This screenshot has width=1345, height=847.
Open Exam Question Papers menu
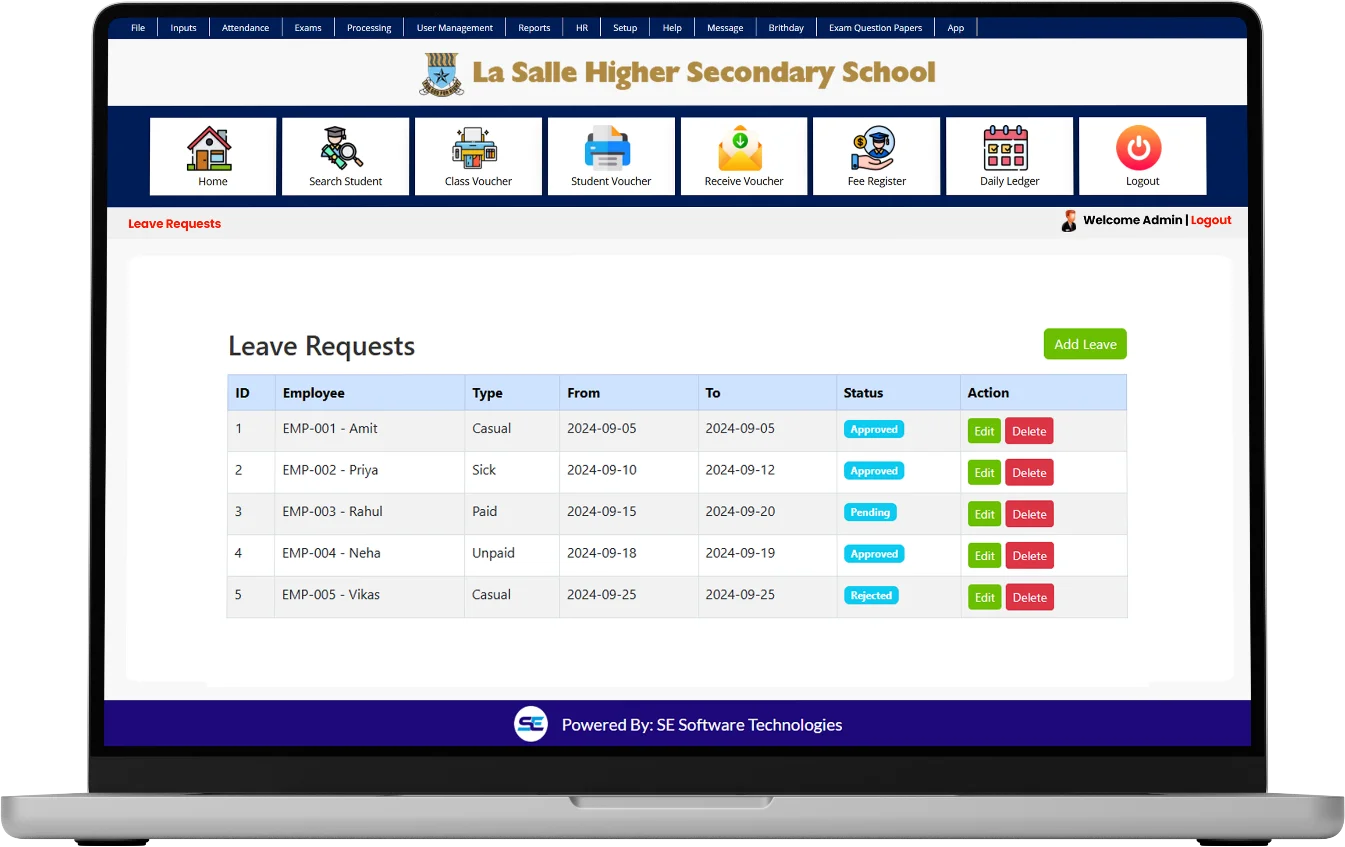(x=875, y=28)
